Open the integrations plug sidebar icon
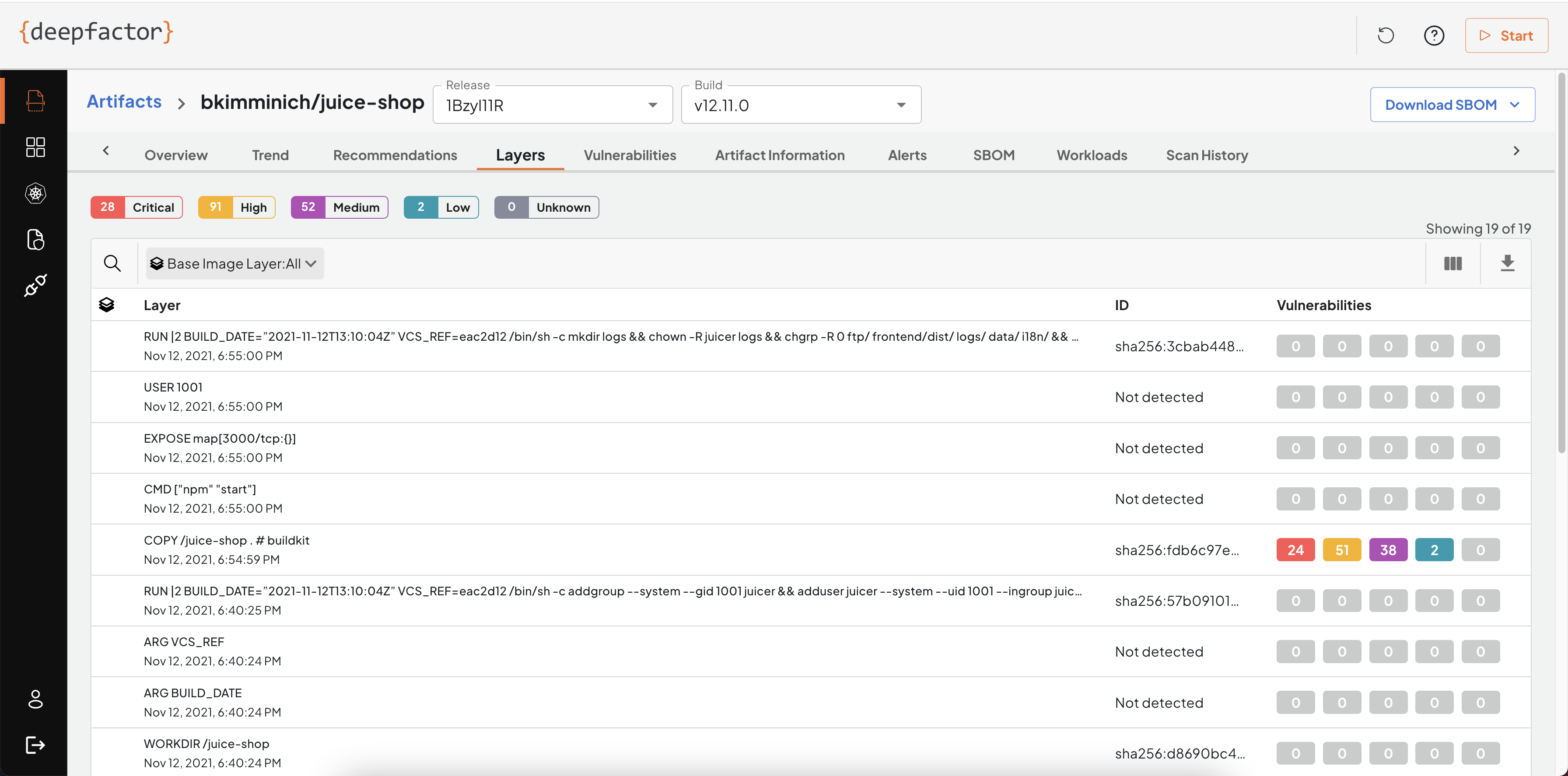 tap(35, 286)
